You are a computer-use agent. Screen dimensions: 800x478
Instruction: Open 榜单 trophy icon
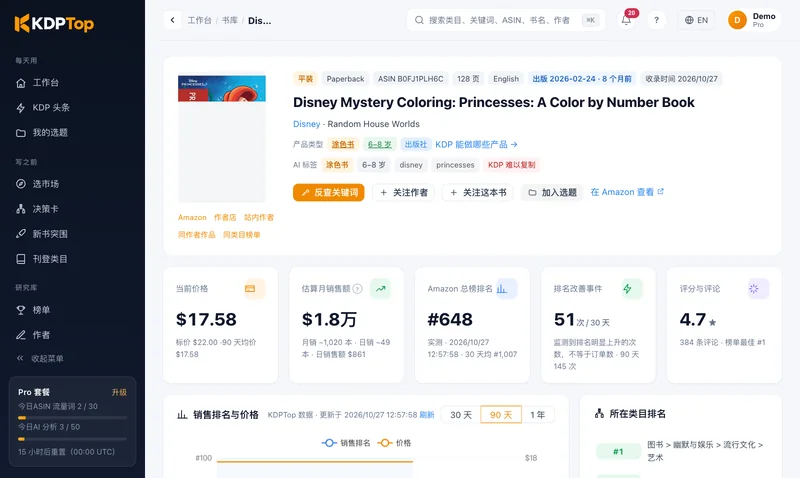21,310
